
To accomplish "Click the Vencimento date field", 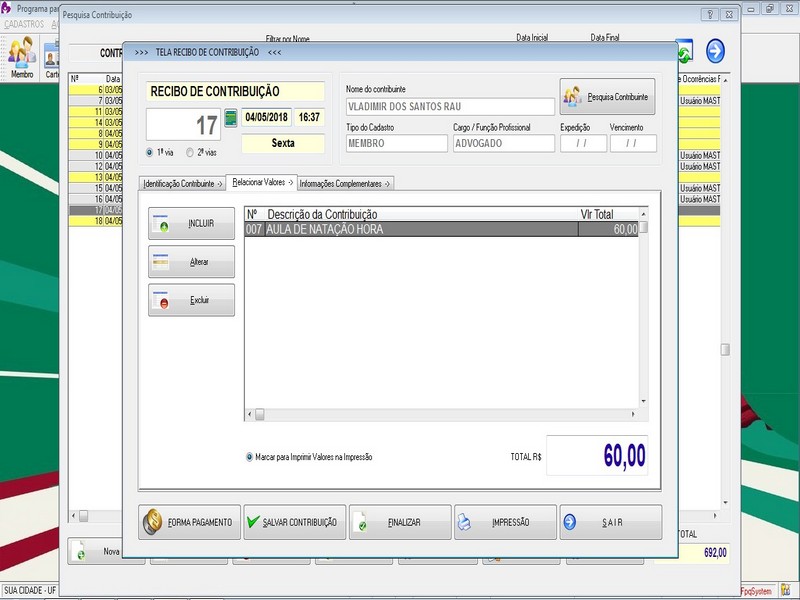I will tap(633, 143).
